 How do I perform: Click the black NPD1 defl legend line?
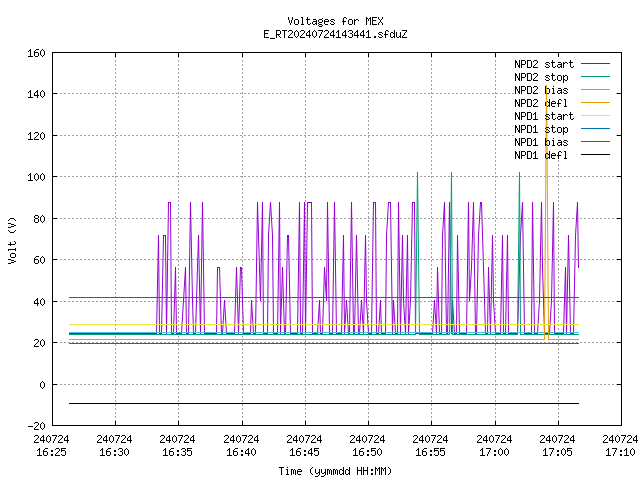(595, 155)
